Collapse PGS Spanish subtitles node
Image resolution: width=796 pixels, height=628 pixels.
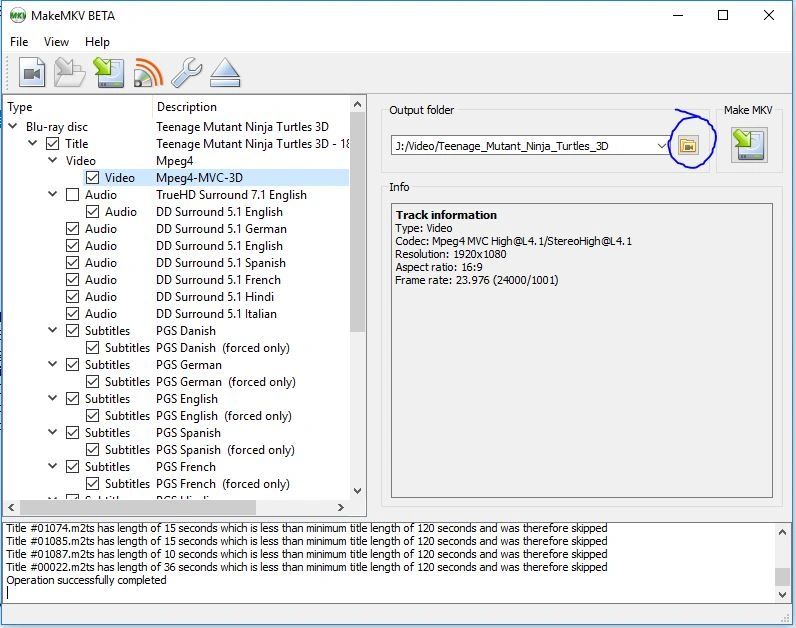click(x=52, y=432)
